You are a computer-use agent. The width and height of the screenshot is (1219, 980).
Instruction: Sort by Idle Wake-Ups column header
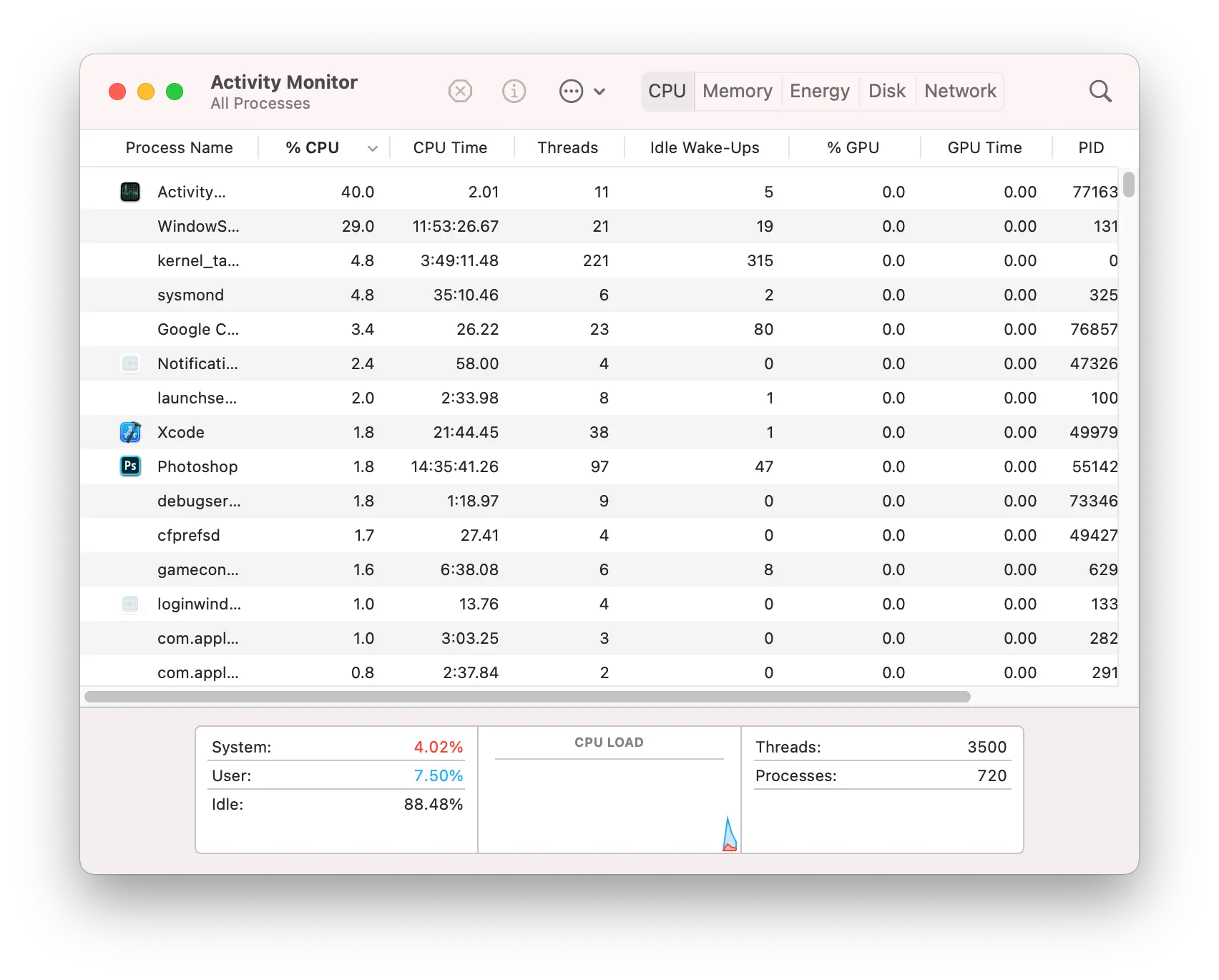[x=704, y=148]
